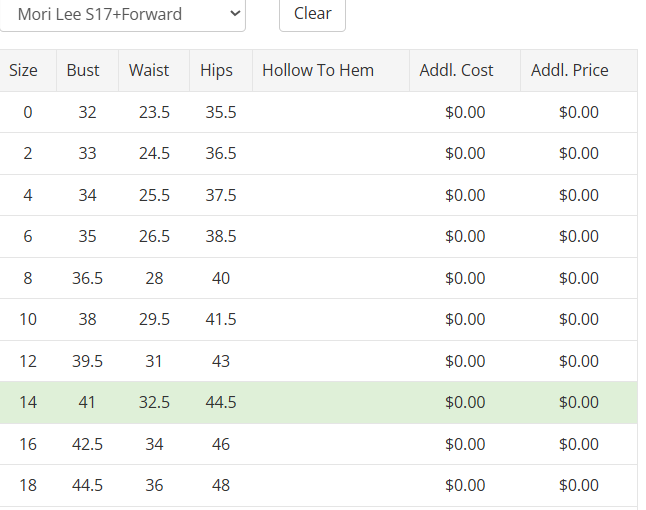Select the size 2 row

pos(28,154)
